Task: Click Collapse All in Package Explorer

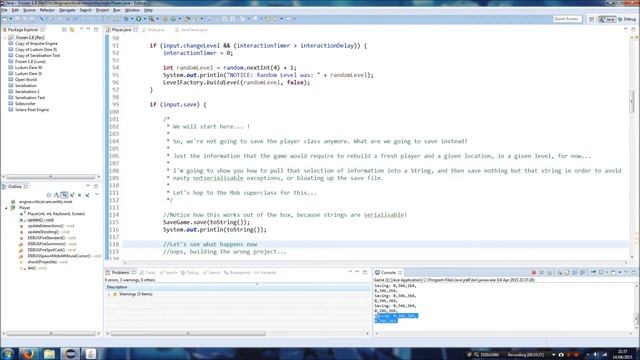Action: point(64,30)
